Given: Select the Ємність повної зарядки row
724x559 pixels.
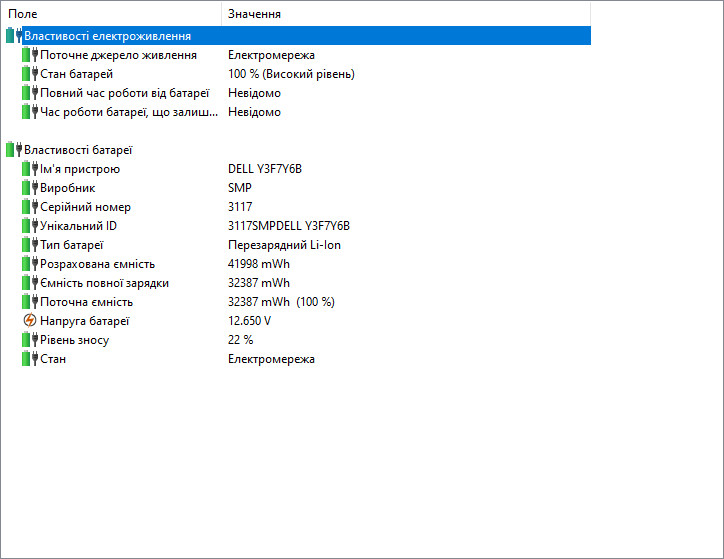Looking at the screenshot, I should 104,283.
